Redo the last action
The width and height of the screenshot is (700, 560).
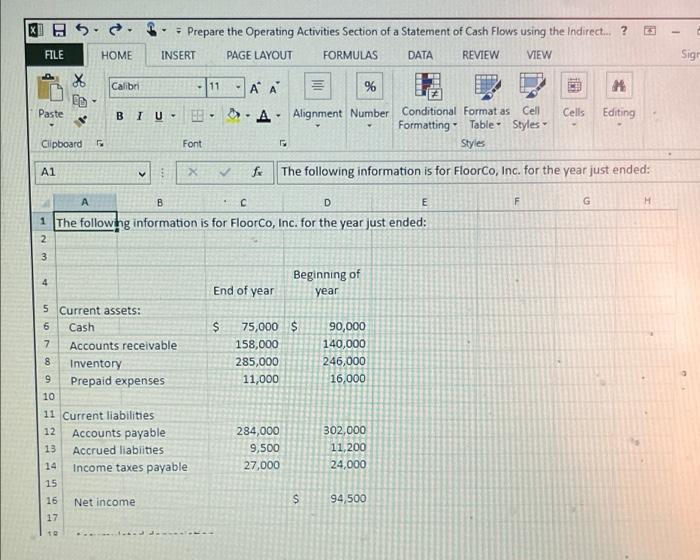(115, 30)
